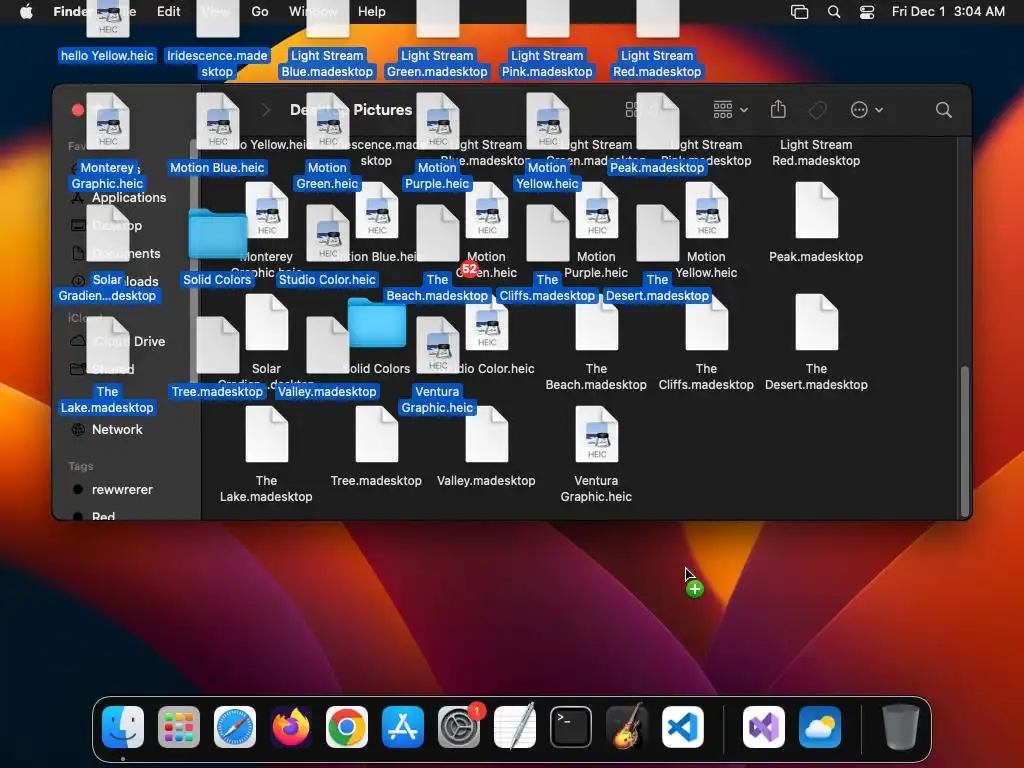
Task: Click the forward chevron in Finder toolbar
Action: click(x=266, y=110)
